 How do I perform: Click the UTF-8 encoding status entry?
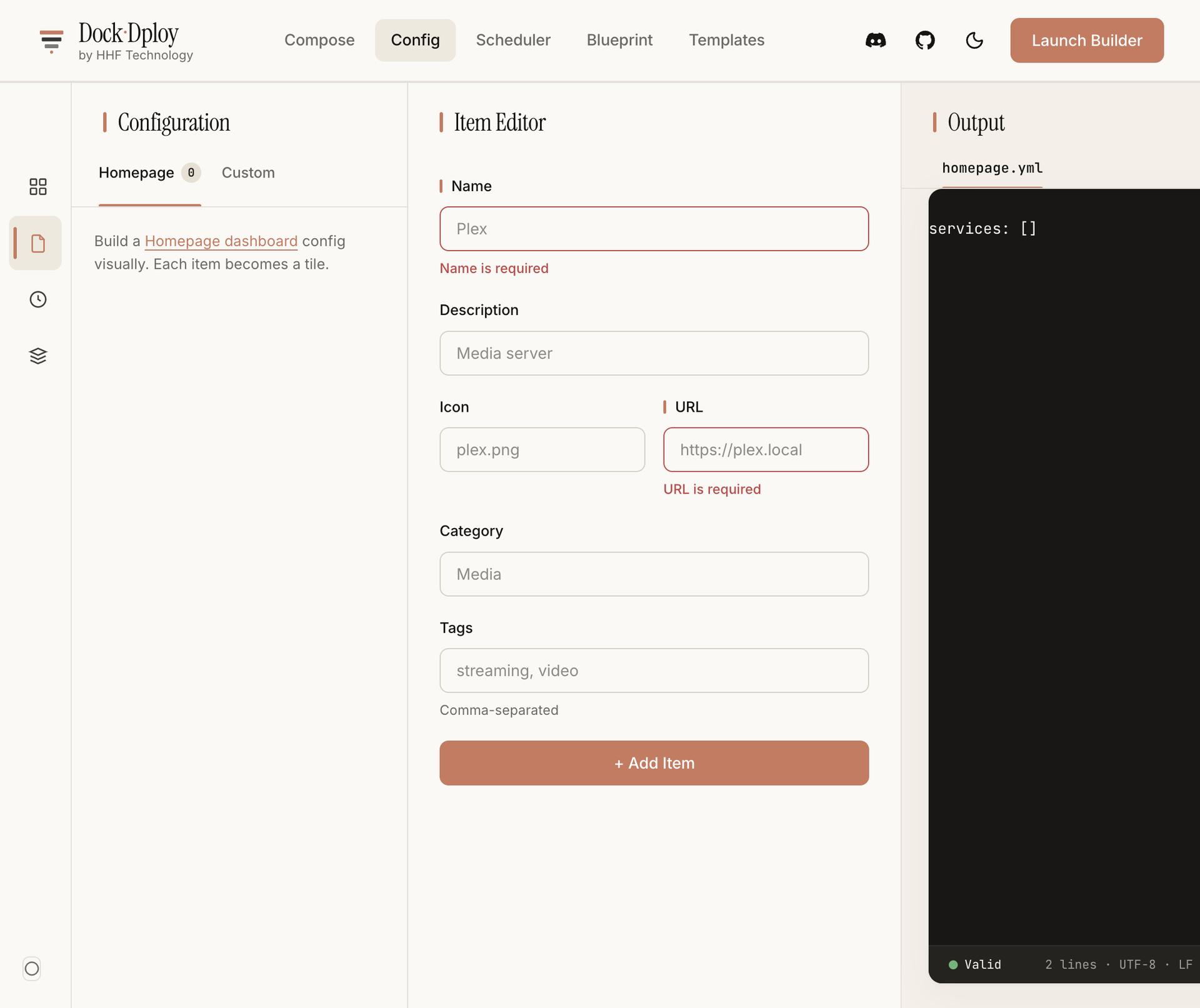tap(1137, 965)
